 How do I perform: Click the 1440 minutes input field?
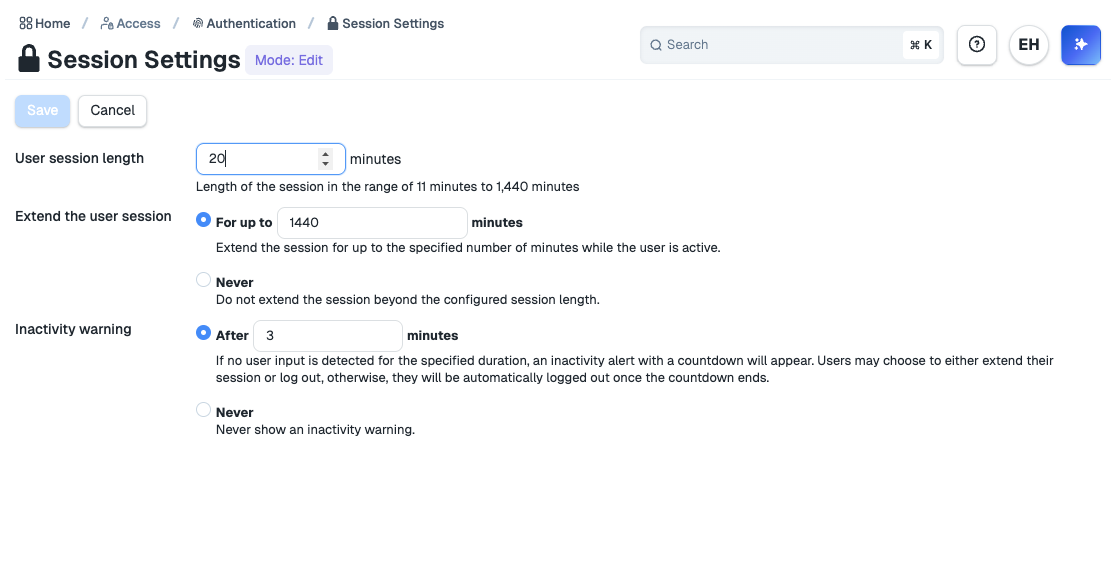point(372,221)
